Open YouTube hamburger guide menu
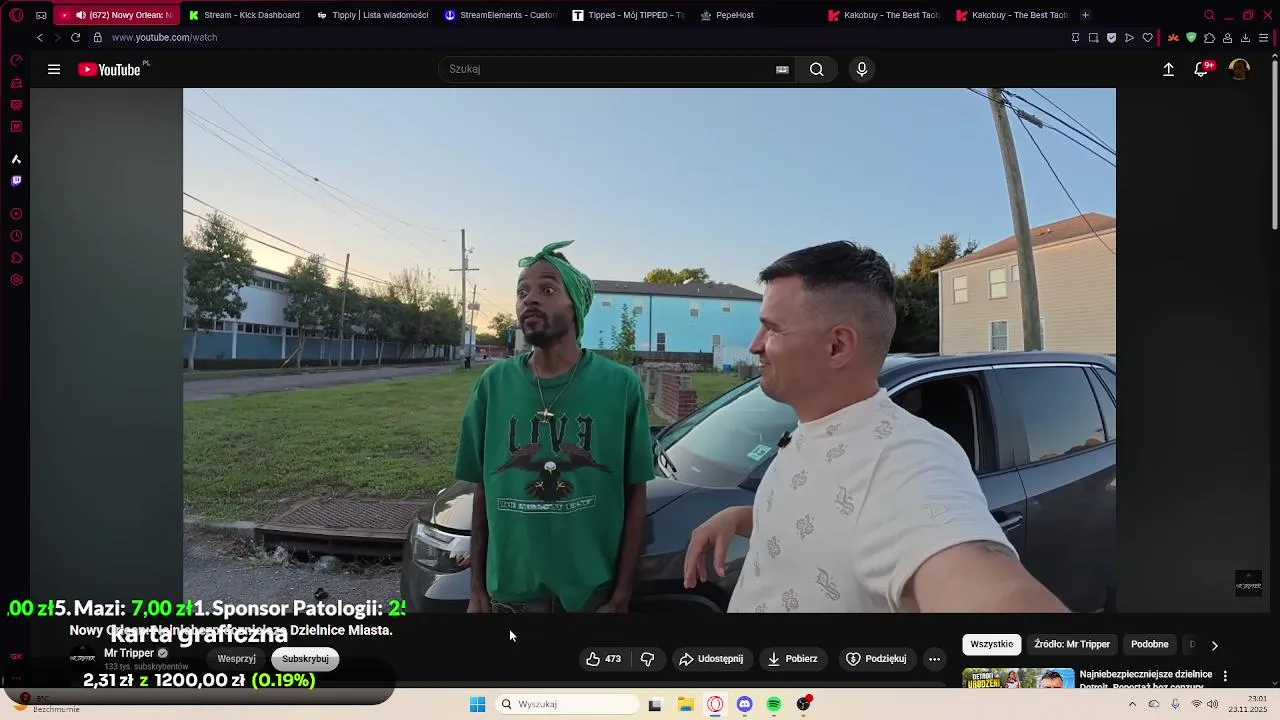The height and width of the screenshot is (720, 1280). point(54,69)
